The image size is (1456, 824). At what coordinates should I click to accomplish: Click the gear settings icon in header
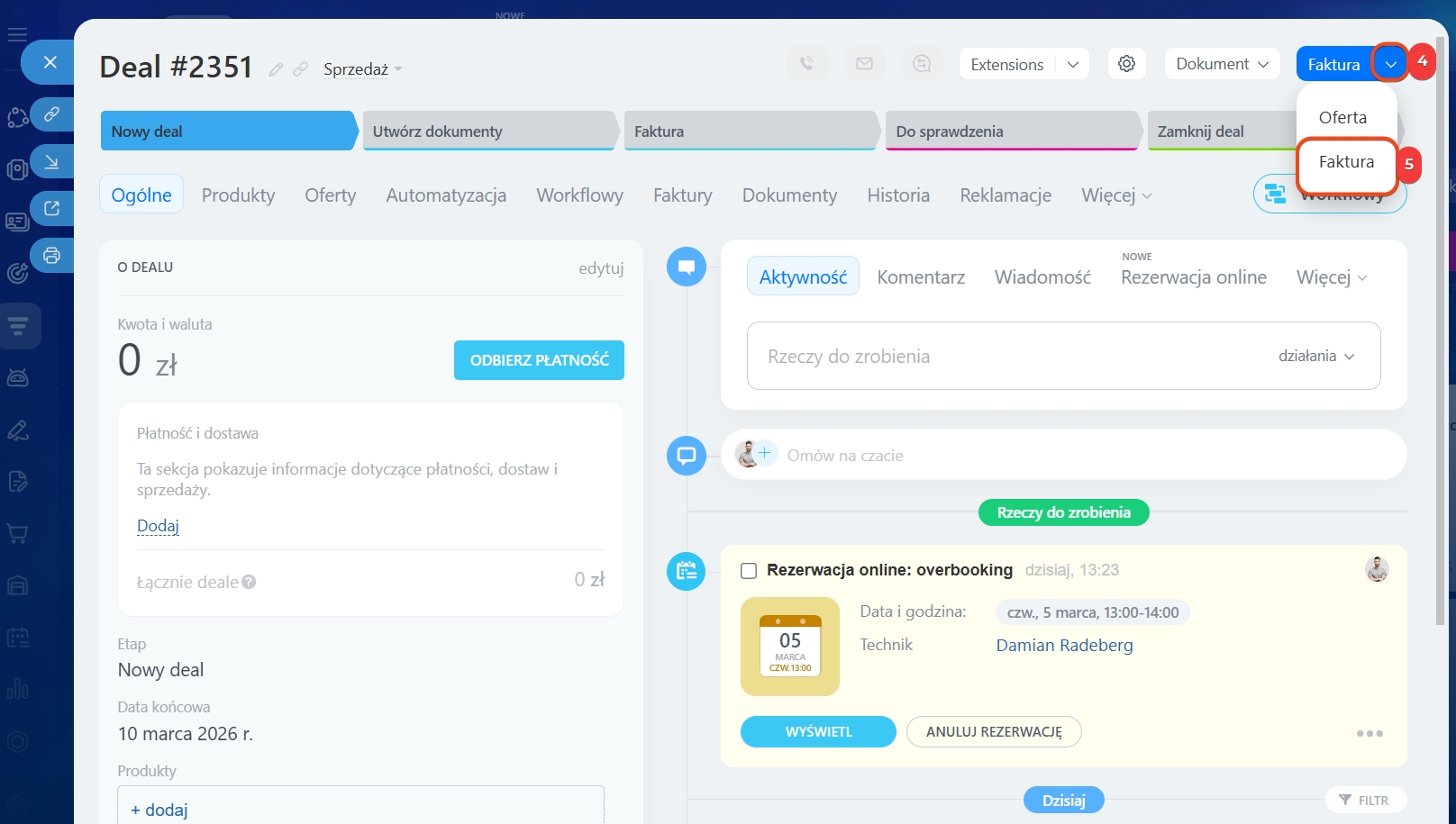point(1126,64)
